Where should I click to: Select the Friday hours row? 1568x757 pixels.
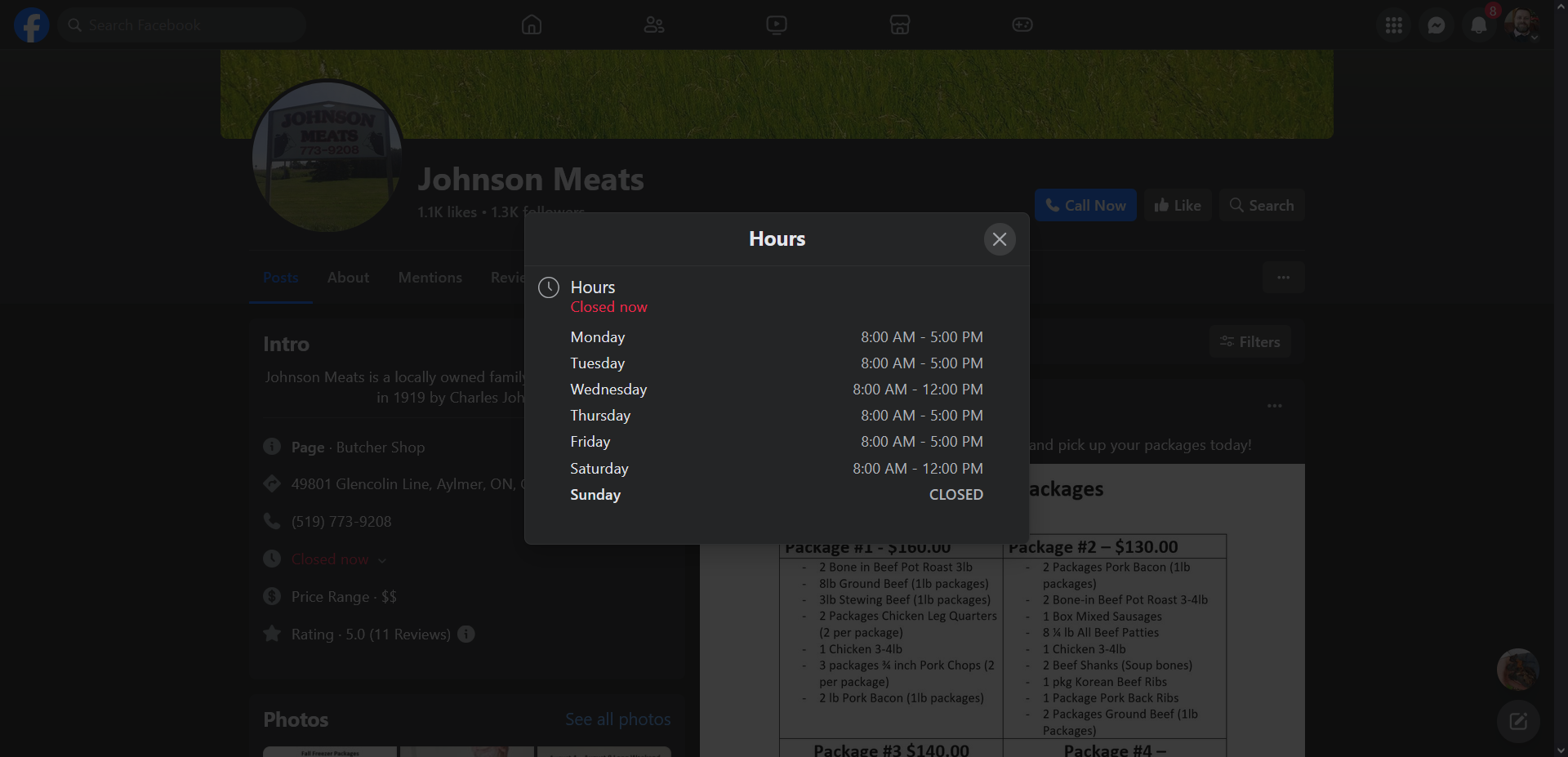777,442
